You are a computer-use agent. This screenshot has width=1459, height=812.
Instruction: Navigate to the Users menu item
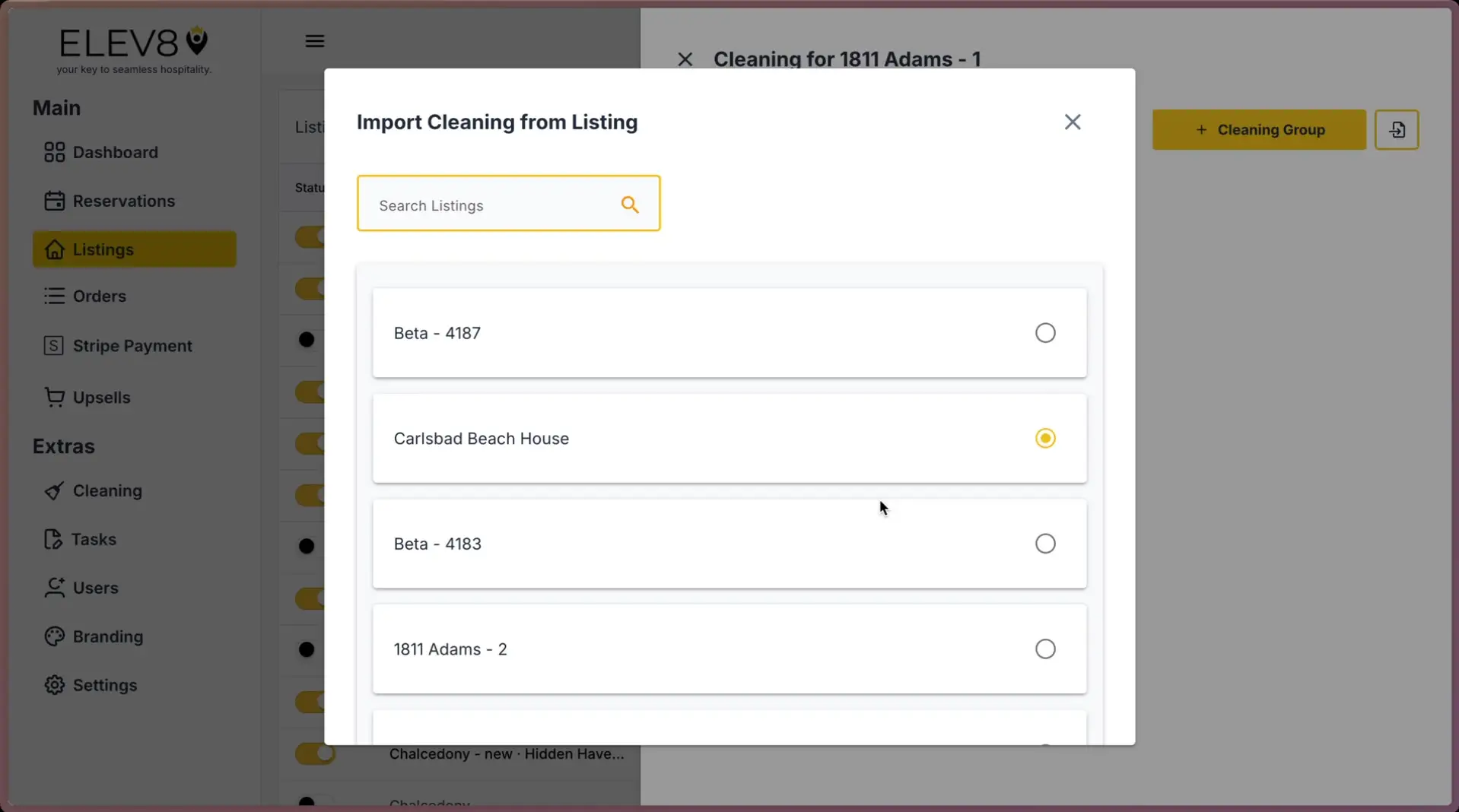click(95, 588)
